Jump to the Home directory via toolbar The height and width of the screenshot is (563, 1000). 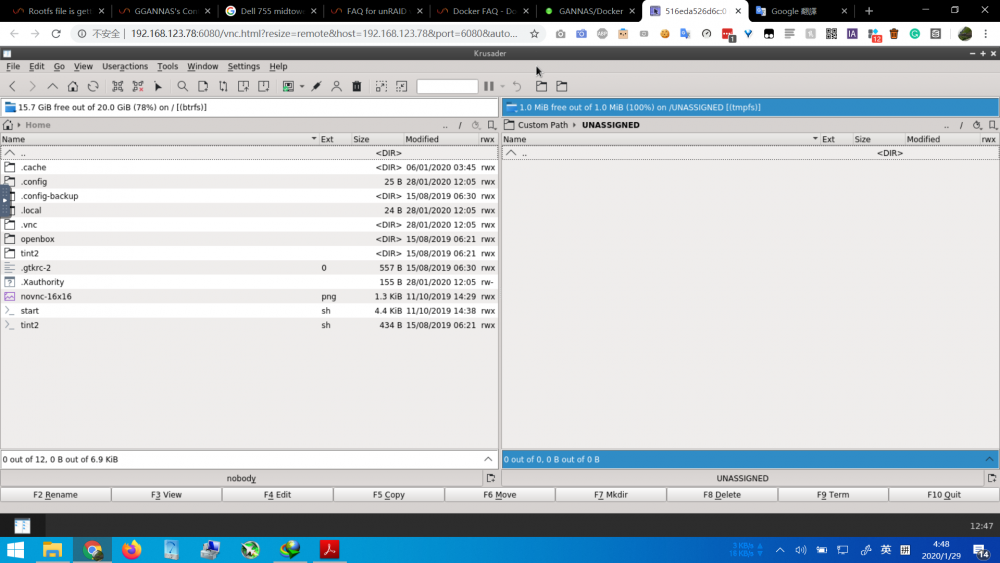pos(73,86)
